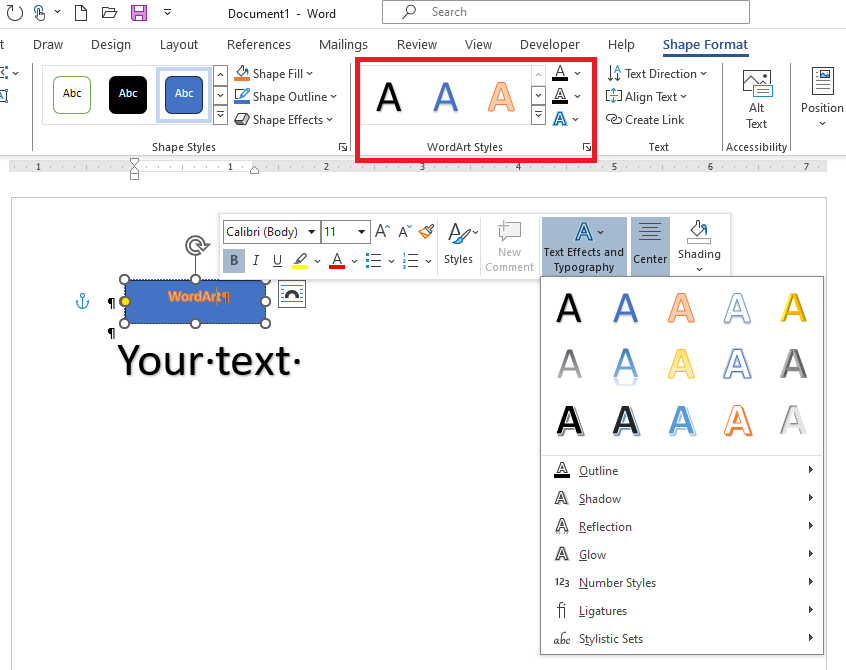Toggle Italic formatting in mini toolbar
The image size is (846, 670).
[x=255, y=261]
